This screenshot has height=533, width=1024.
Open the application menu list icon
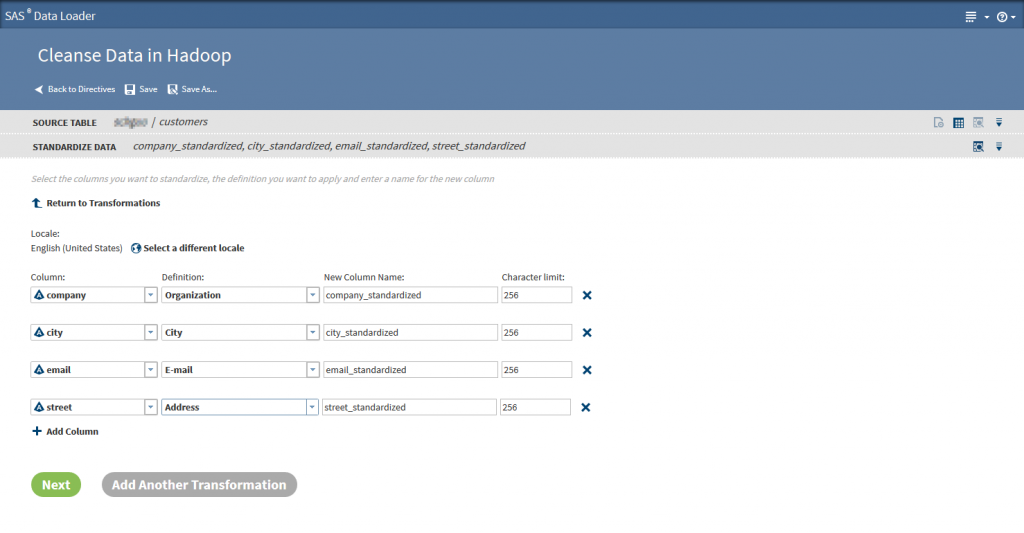point(970,17)
